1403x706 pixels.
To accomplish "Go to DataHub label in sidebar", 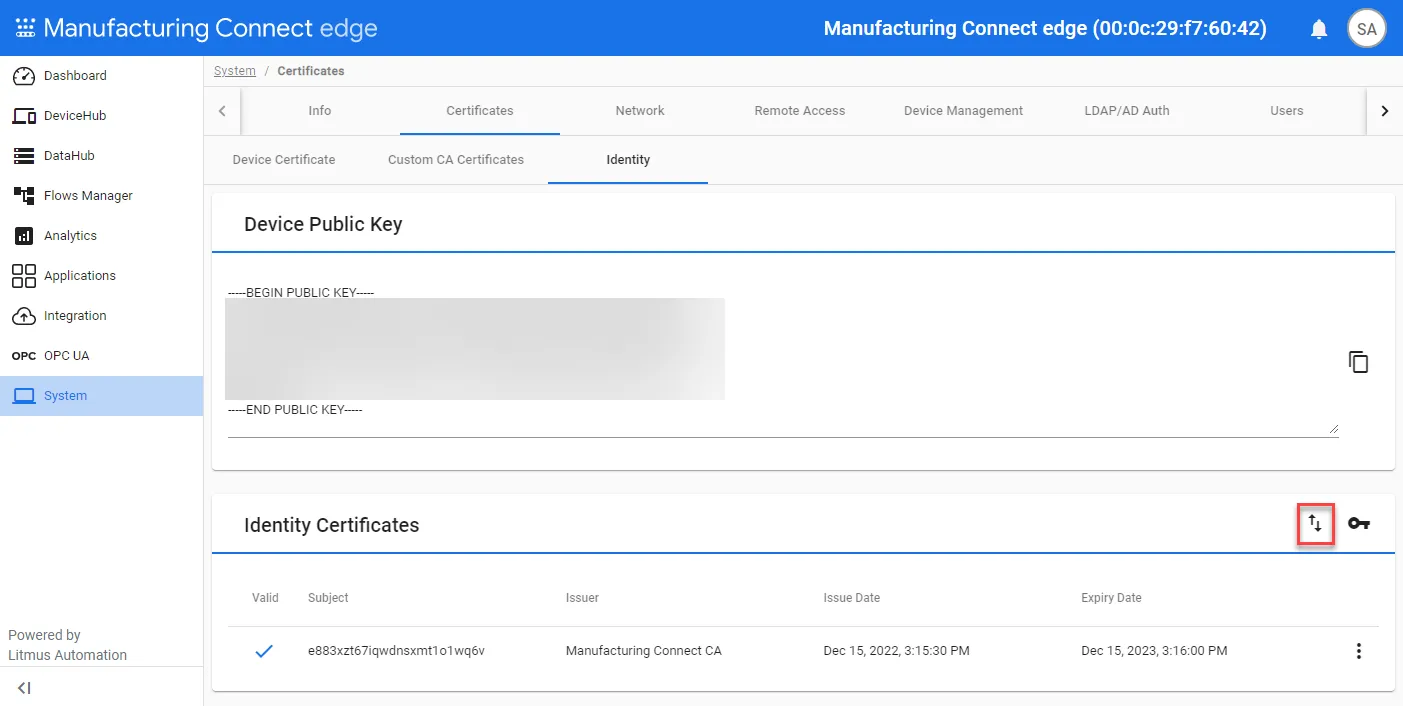I will coord(69,156).
